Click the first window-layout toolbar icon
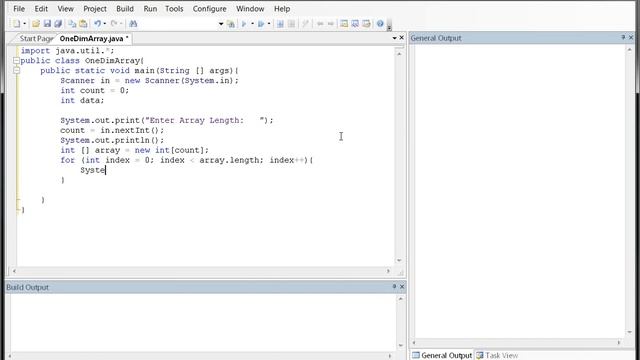Image resolution: width=640 pixels, height=360 pixels. tap(344, 24)
